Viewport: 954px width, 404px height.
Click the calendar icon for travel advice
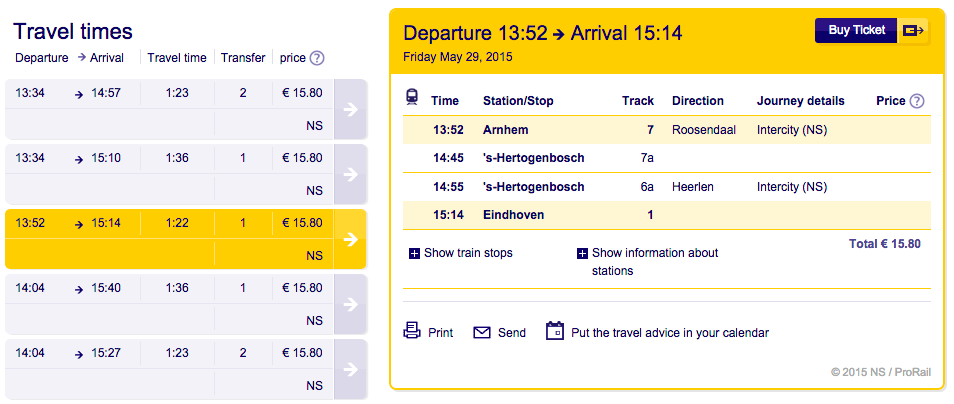pyautogui.click(x=555, y=331)
